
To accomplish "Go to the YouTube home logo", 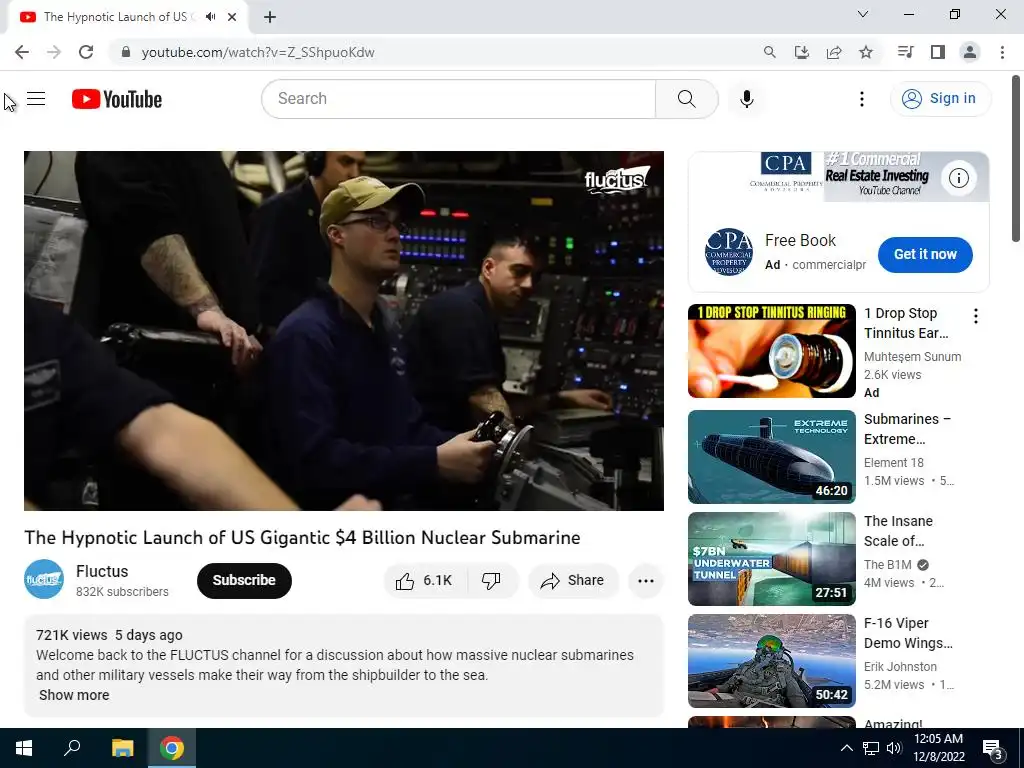I will point(117,99).
